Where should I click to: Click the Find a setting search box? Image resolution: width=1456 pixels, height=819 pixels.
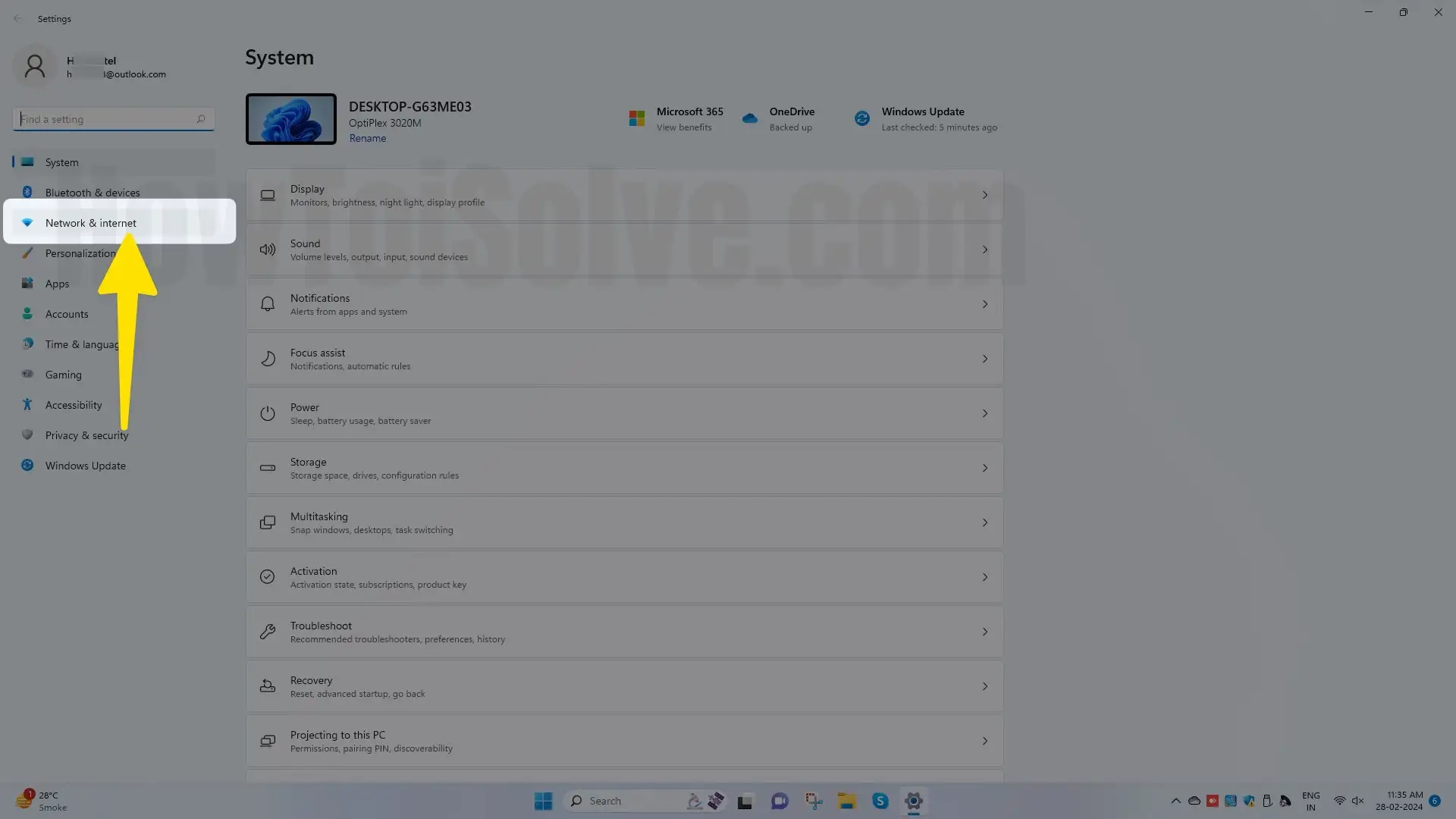(x=106, y=119)
